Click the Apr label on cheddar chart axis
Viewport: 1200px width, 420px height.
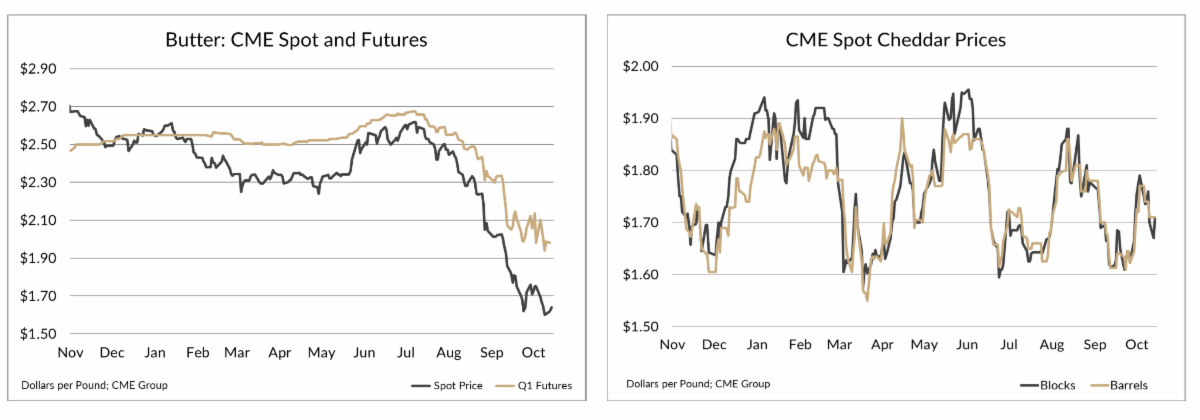pos(883,345)
